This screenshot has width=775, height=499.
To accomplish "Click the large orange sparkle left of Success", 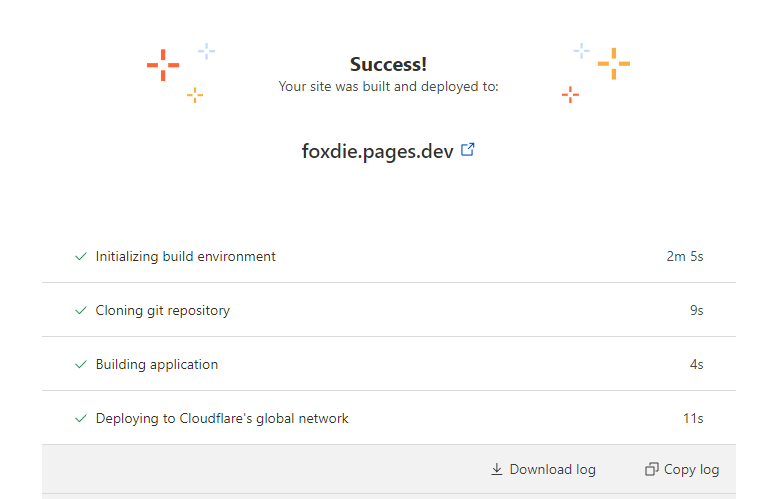I will click(163, 65).
